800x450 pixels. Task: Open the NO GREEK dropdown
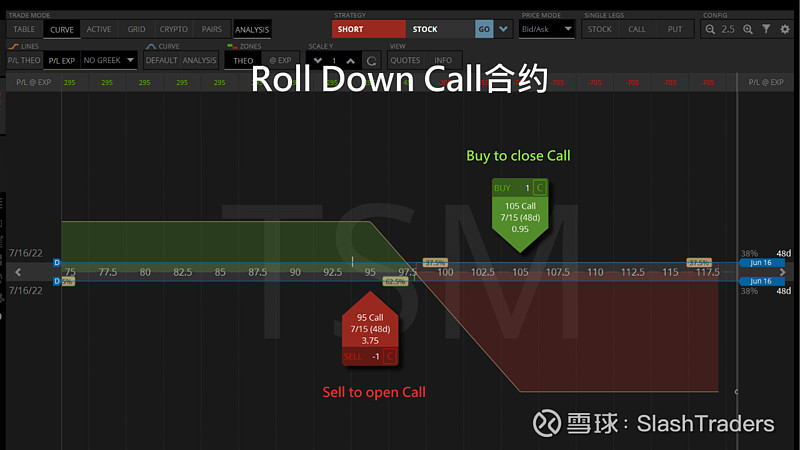pos(109,60)
